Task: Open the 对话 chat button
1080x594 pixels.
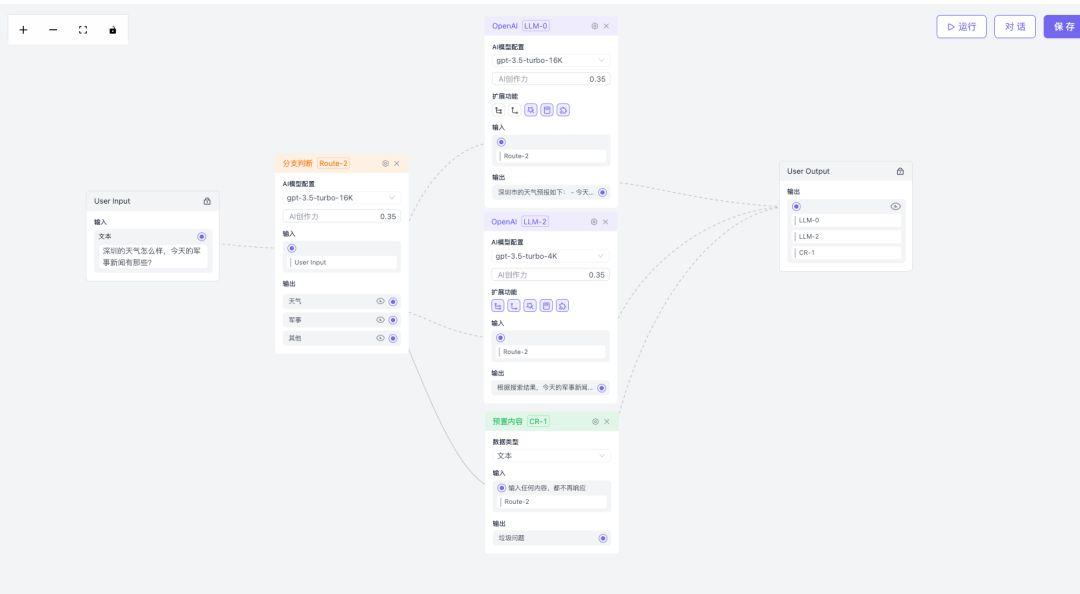Action: [1014, 27]
